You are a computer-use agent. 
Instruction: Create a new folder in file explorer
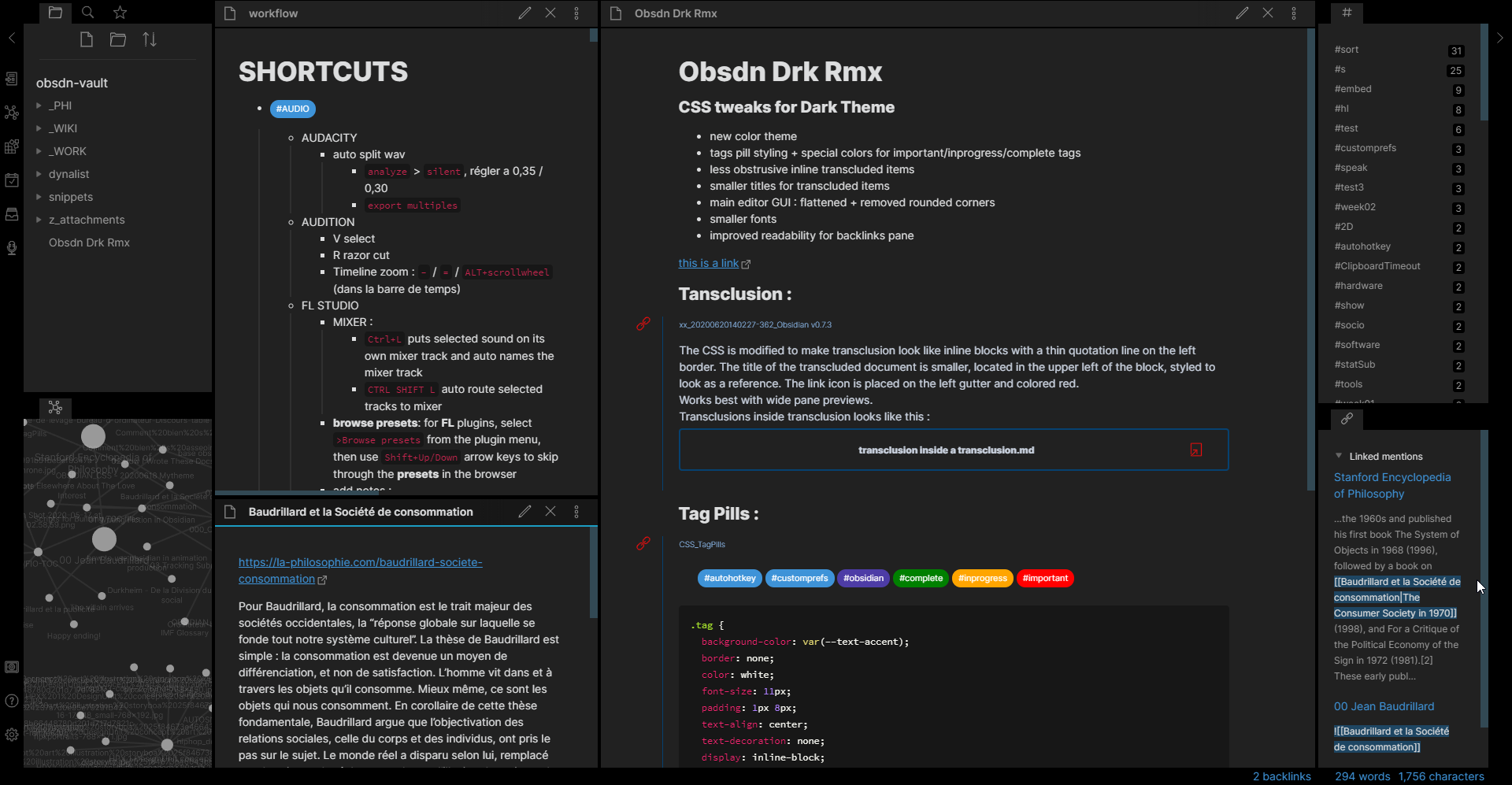point(118,39)
